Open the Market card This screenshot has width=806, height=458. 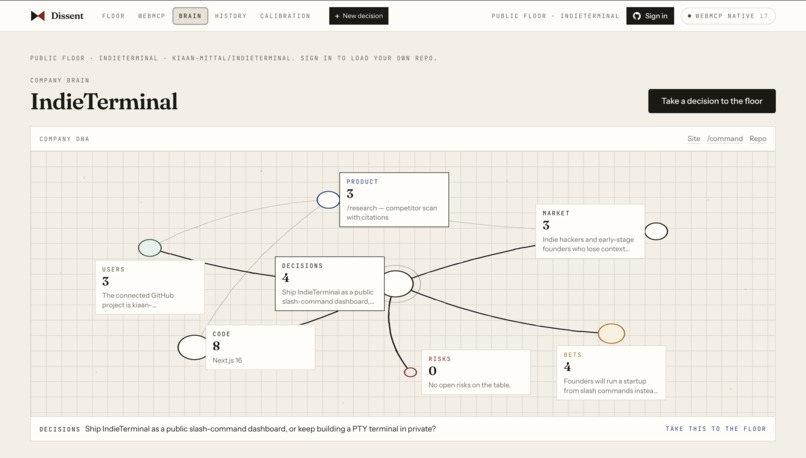590,231
